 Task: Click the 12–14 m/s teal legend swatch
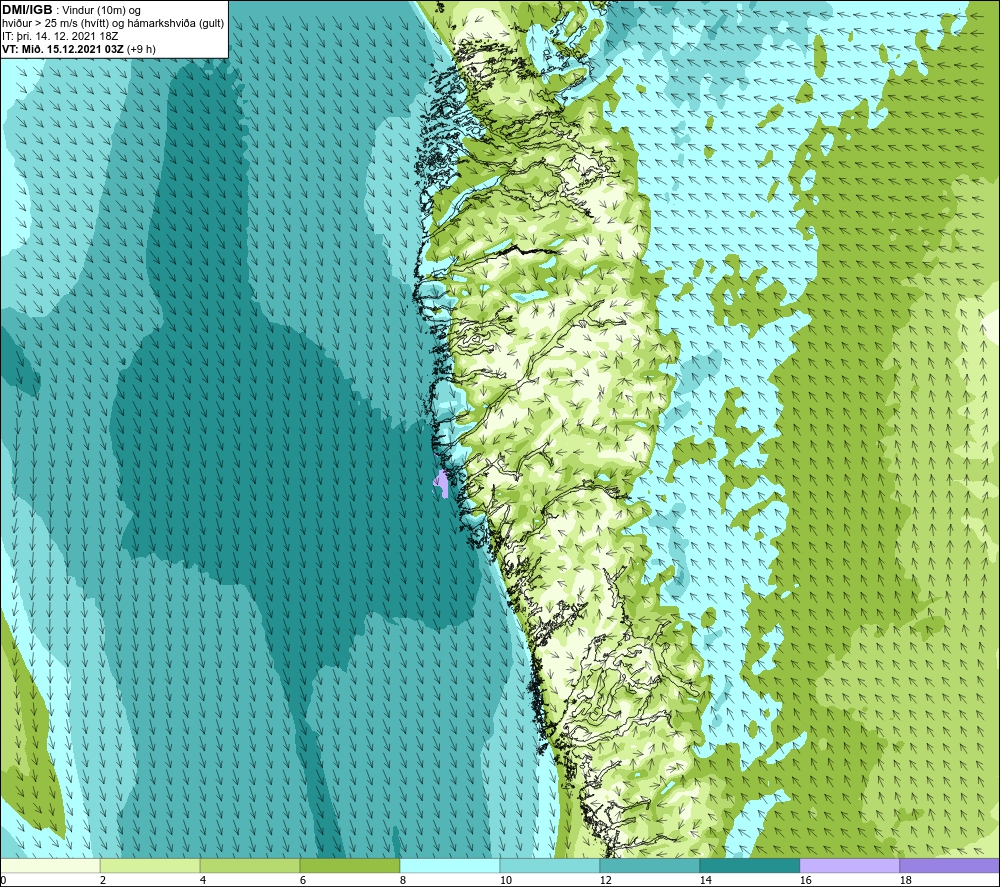coord(649,865)
